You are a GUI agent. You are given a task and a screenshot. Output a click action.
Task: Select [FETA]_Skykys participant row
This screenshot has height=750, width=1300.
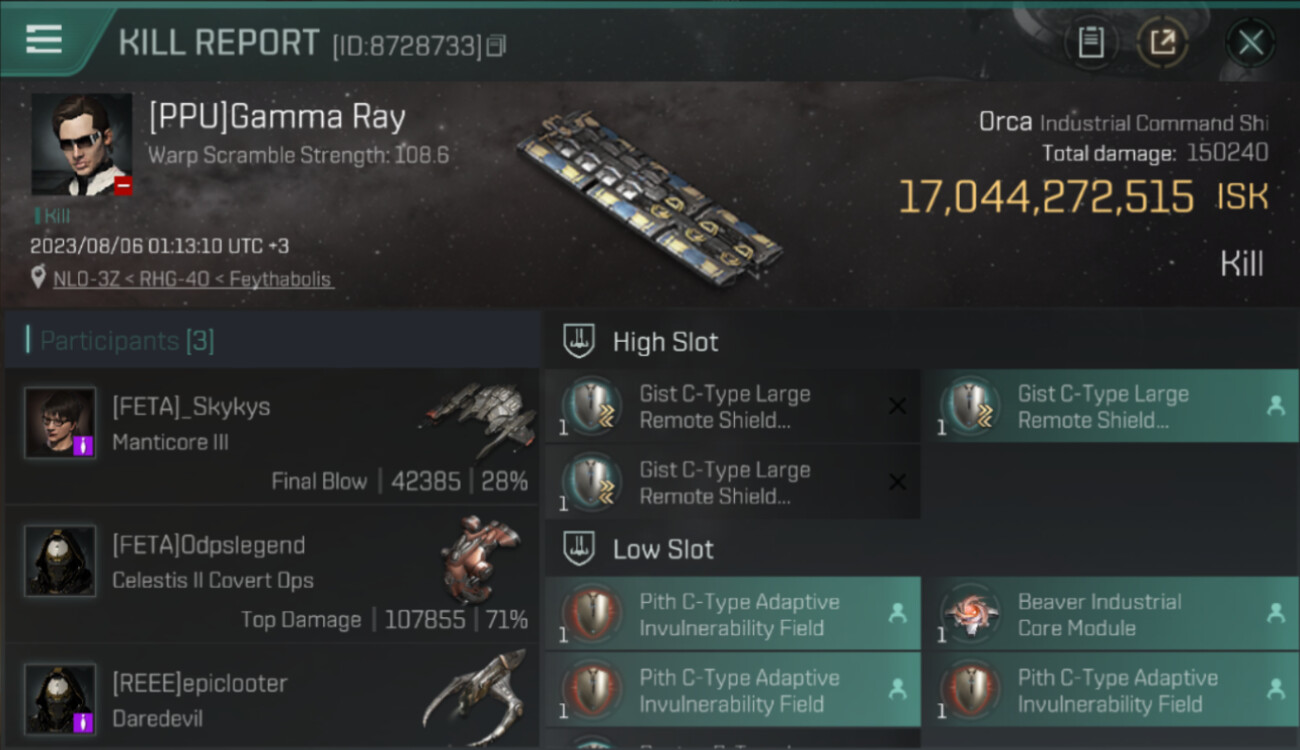point(272,436)
